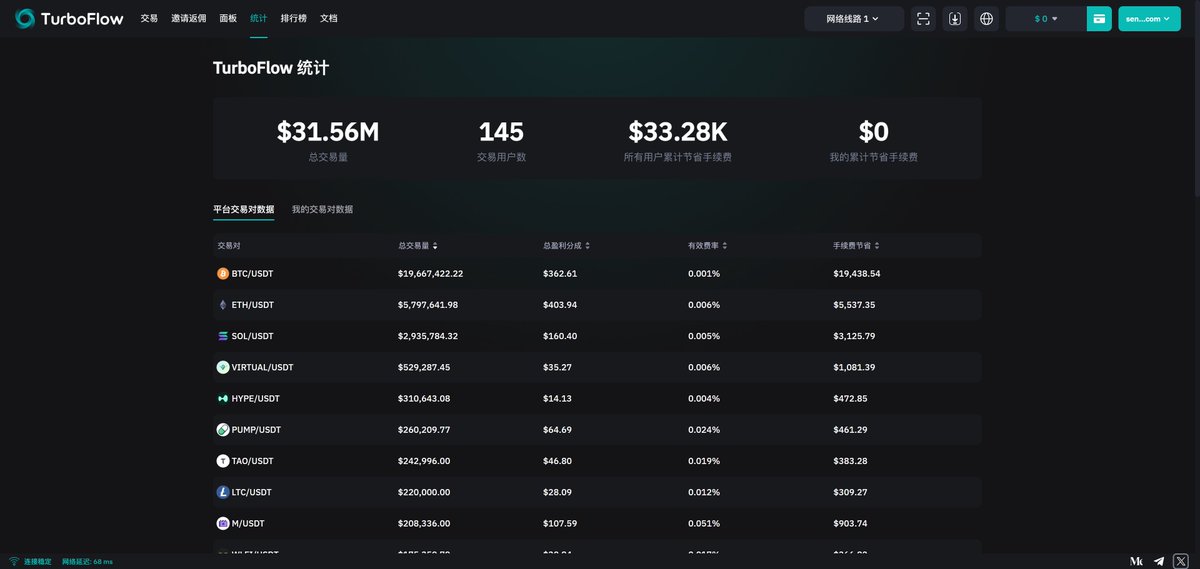
Task: Click the QR scan icon in the header
Action: tap(923, 19)
